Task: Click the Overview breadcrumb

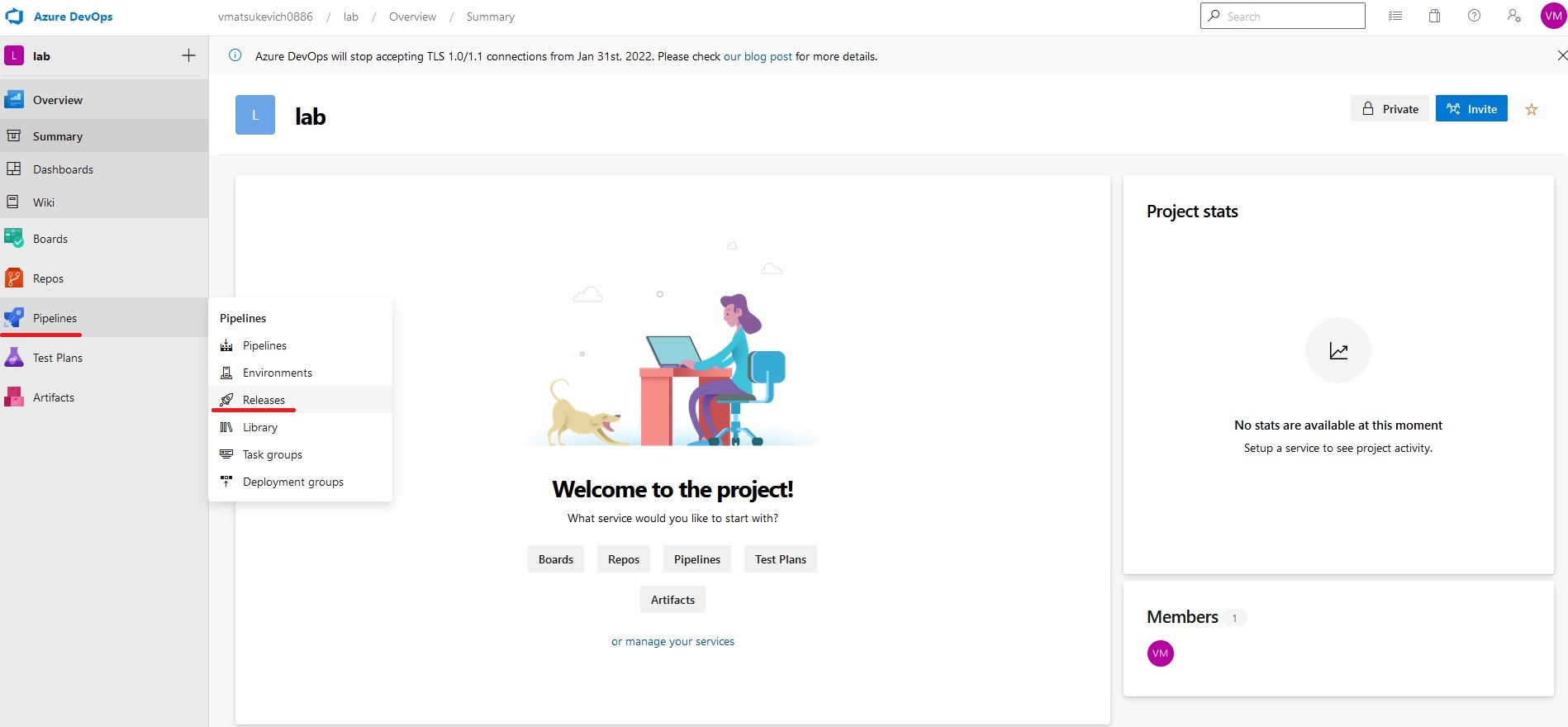Action: pyautogui.click(x=412, y=17)
